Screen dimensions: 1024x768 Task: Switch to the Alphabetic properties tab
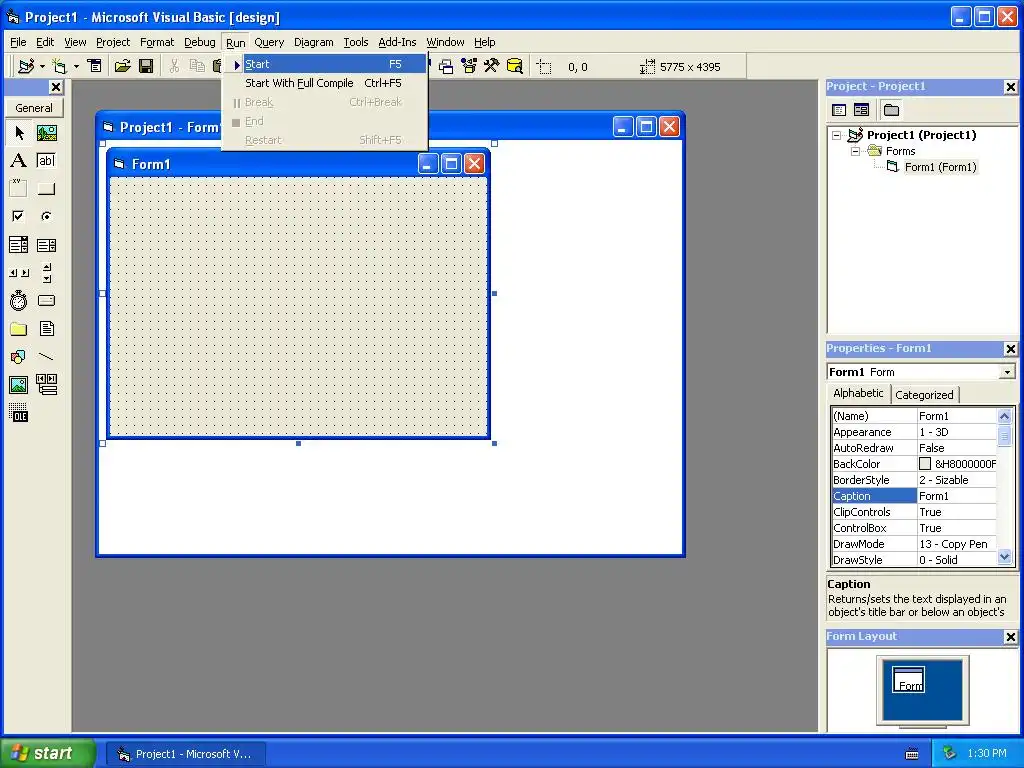[858, 393]
